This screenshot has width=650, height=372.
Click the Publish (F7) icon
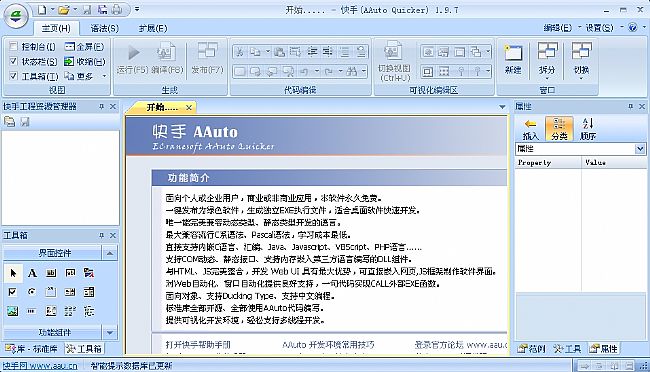(x=207, y=52)
